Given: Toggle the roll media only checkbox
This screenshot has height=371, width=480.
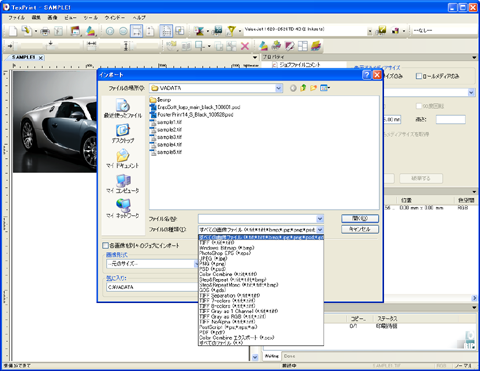Looking at the screenshot, I should (419, 76).
